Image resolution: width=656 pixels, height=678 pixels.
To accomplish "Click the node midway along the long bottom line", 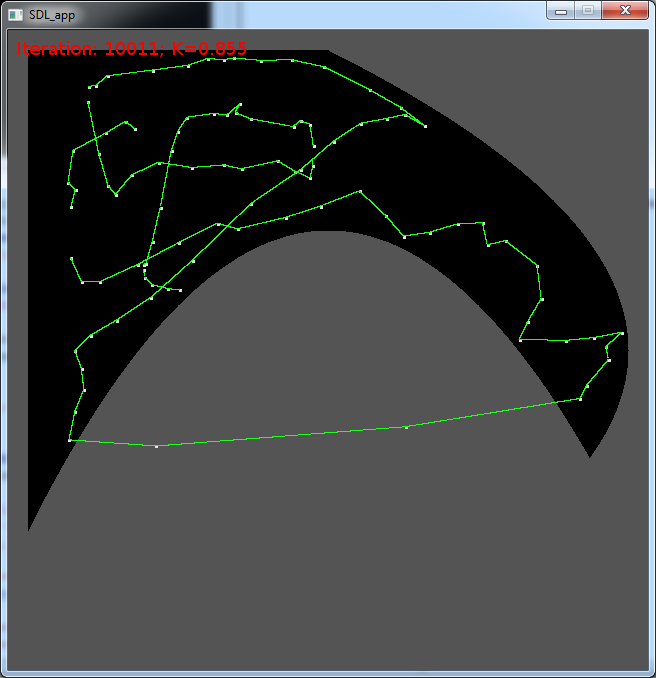I will pos(406,427).
